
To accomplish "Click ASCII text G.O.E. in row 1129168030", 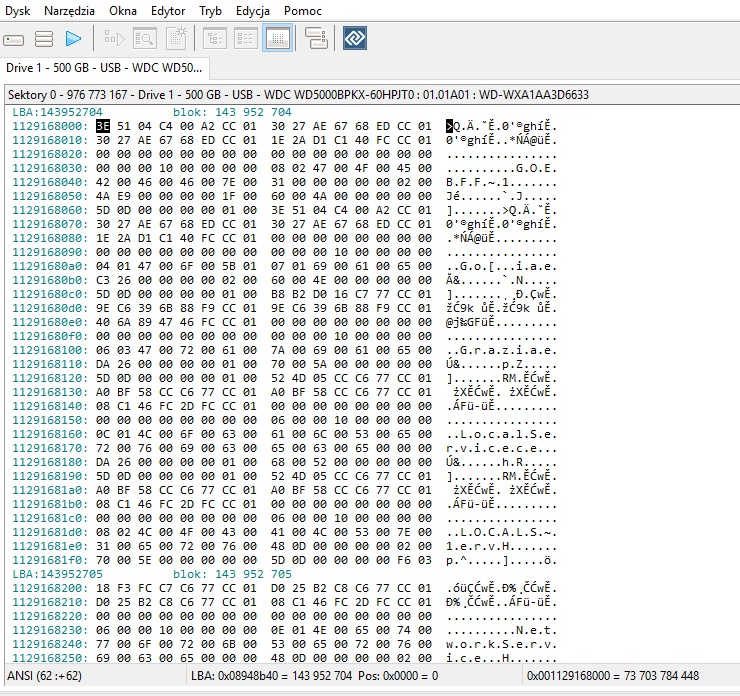I will 537,168.
